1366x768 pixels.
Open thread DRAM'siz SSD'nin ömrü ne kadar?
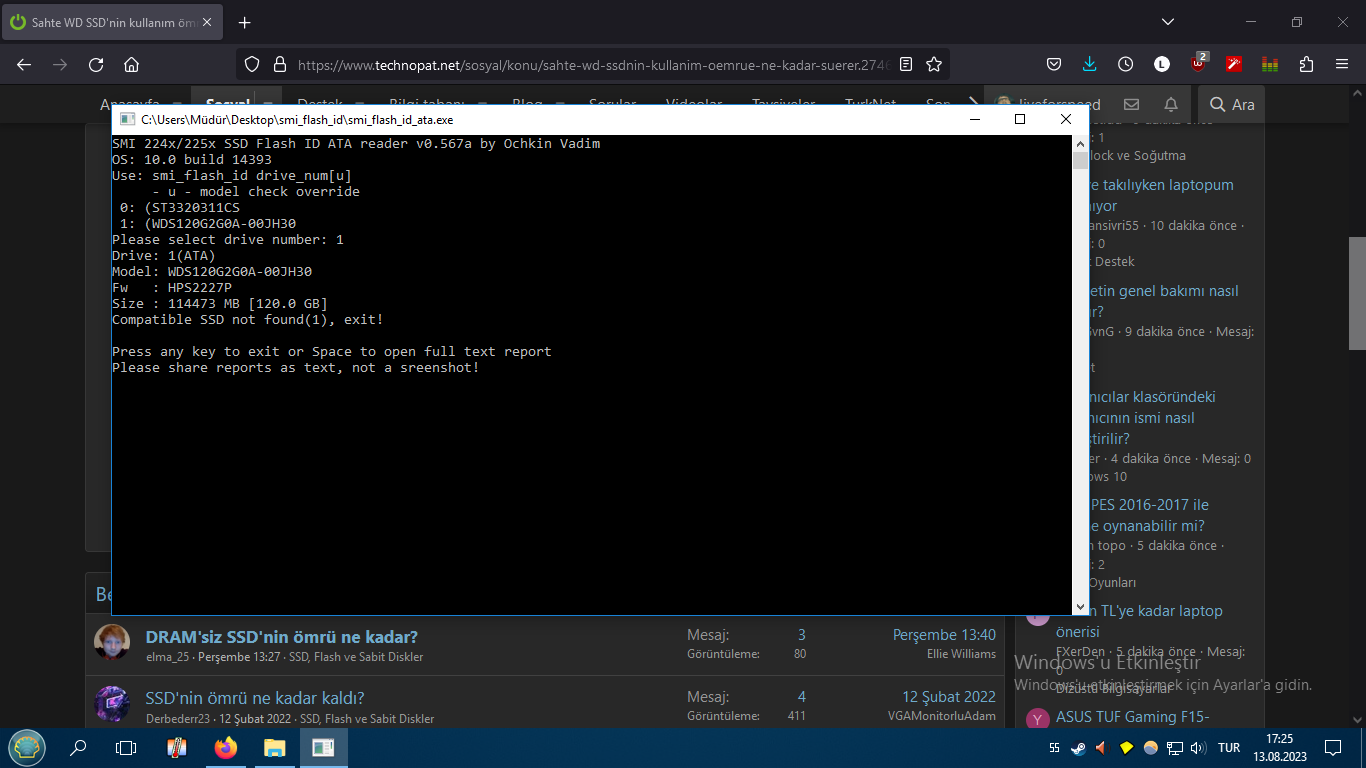coord(282,637)
